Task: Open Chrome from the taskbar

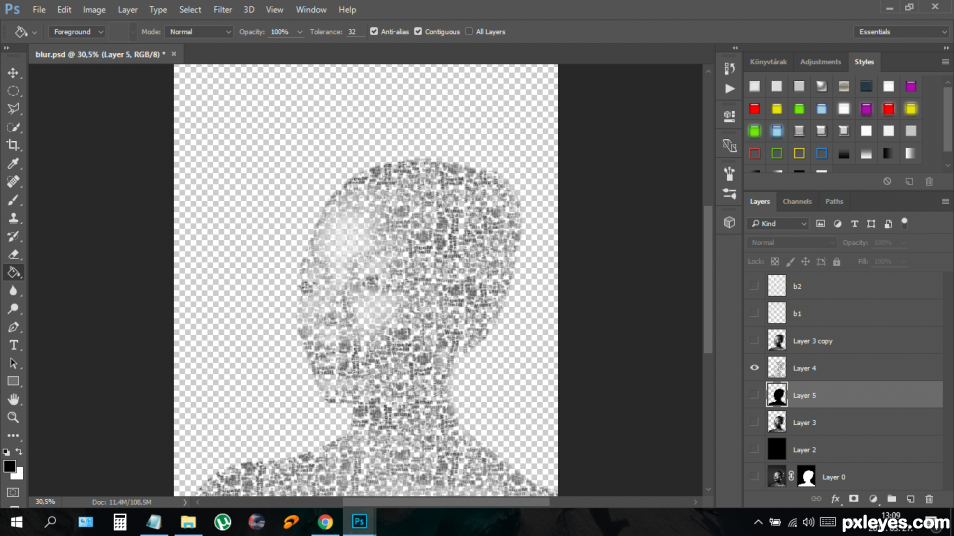Action: coord(325,522)
